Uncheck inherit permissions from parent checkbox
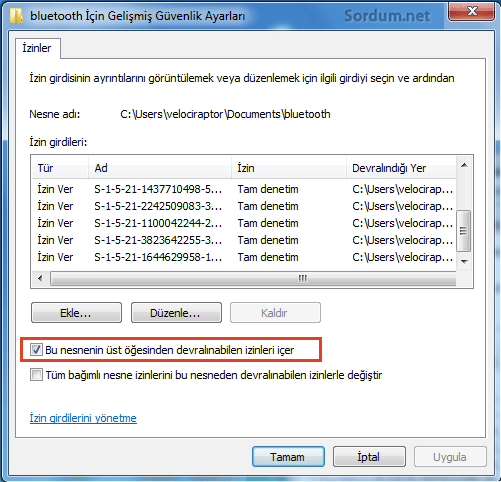This screenshot has width=501, height=482. coord(36,350)
